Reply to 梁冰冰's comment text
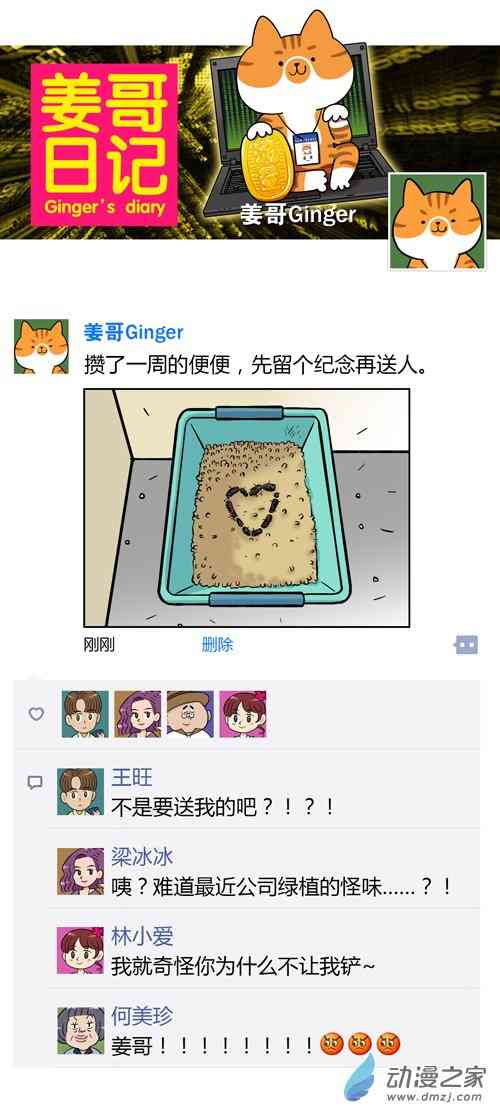Viewport: 500px width, 1115px height. 282,887
